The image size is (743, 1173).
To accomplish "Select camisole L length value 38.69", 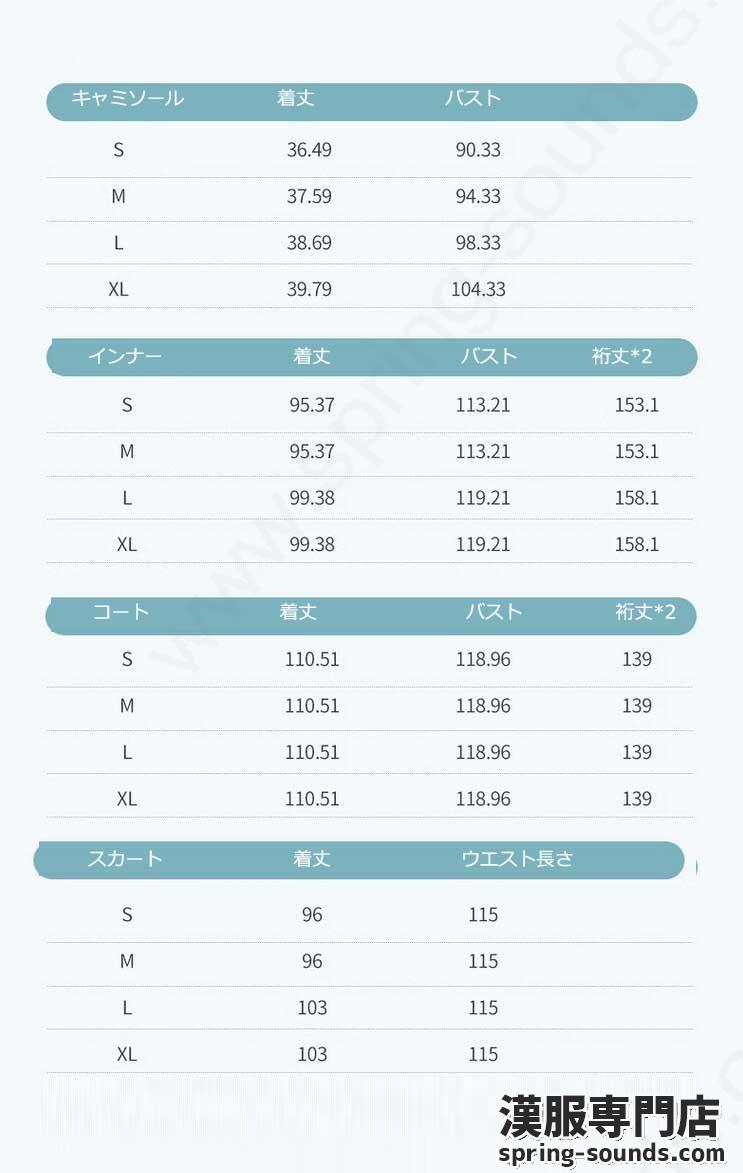I will [x=309, y=243].
